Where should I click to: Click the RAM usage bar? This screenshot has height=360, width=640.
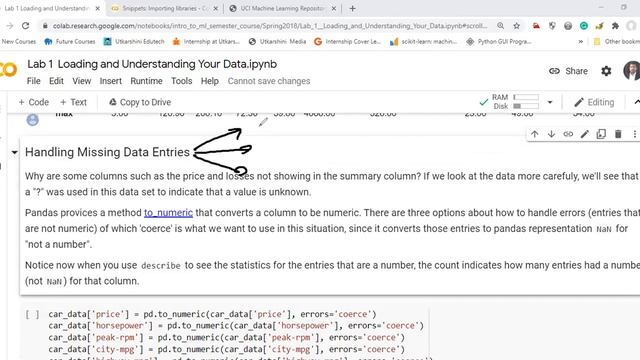click(x=526, y=97)
